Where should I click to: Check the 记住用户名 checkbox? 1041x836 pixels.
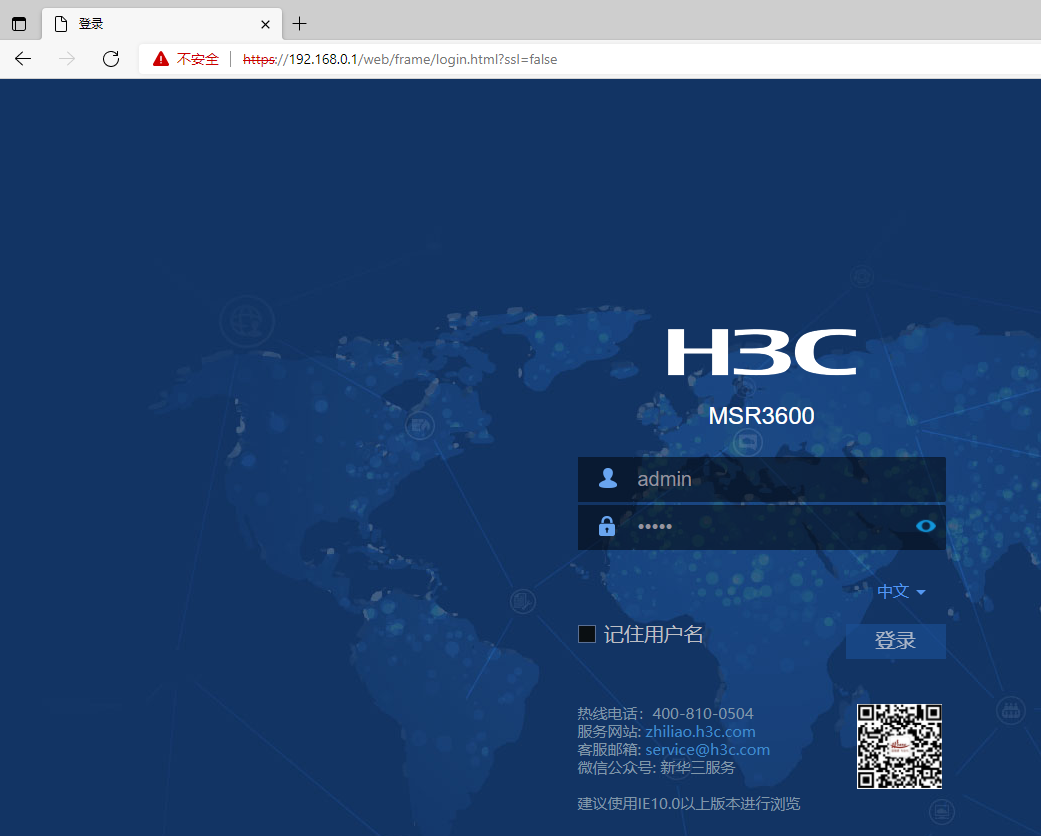pos(587,634)
